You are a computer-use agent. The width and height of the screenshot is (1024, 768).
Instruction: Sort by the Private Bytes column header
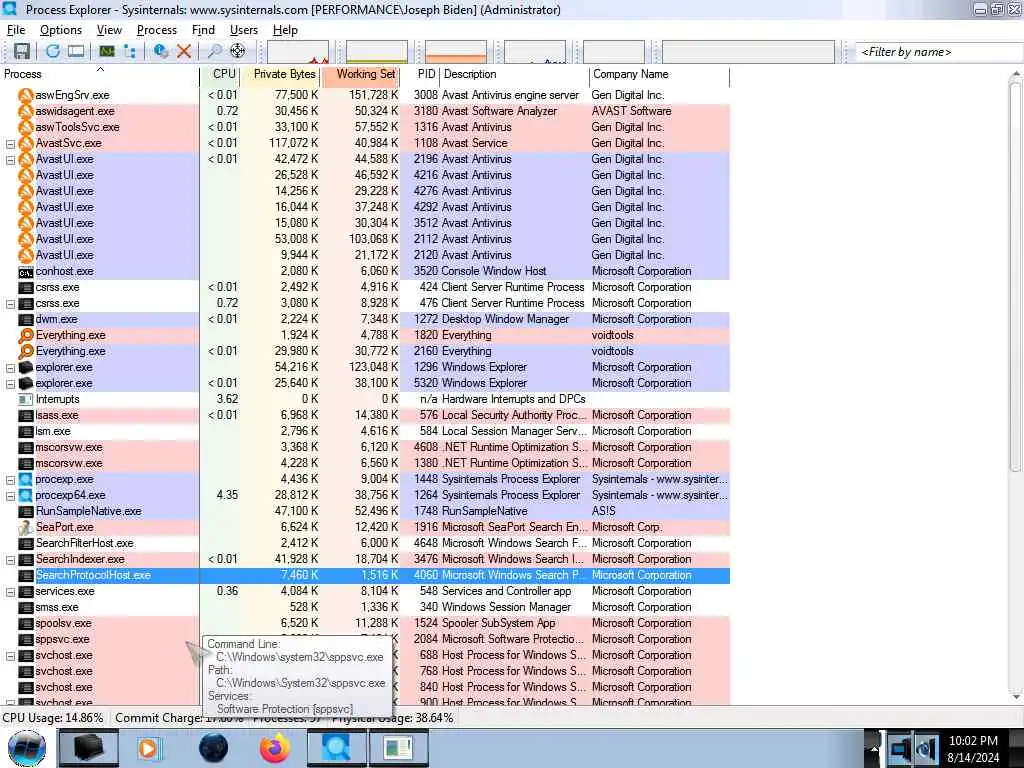281,74
